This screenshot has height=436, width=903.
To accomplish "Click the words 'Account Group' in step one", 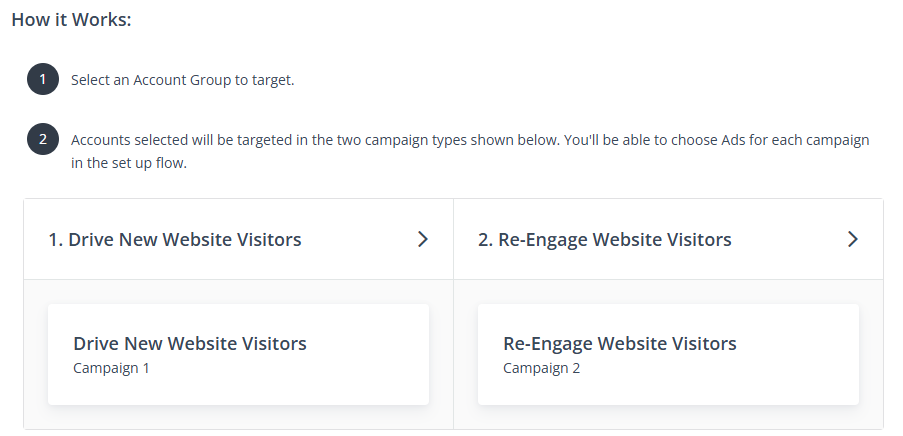I will point(181,80).
